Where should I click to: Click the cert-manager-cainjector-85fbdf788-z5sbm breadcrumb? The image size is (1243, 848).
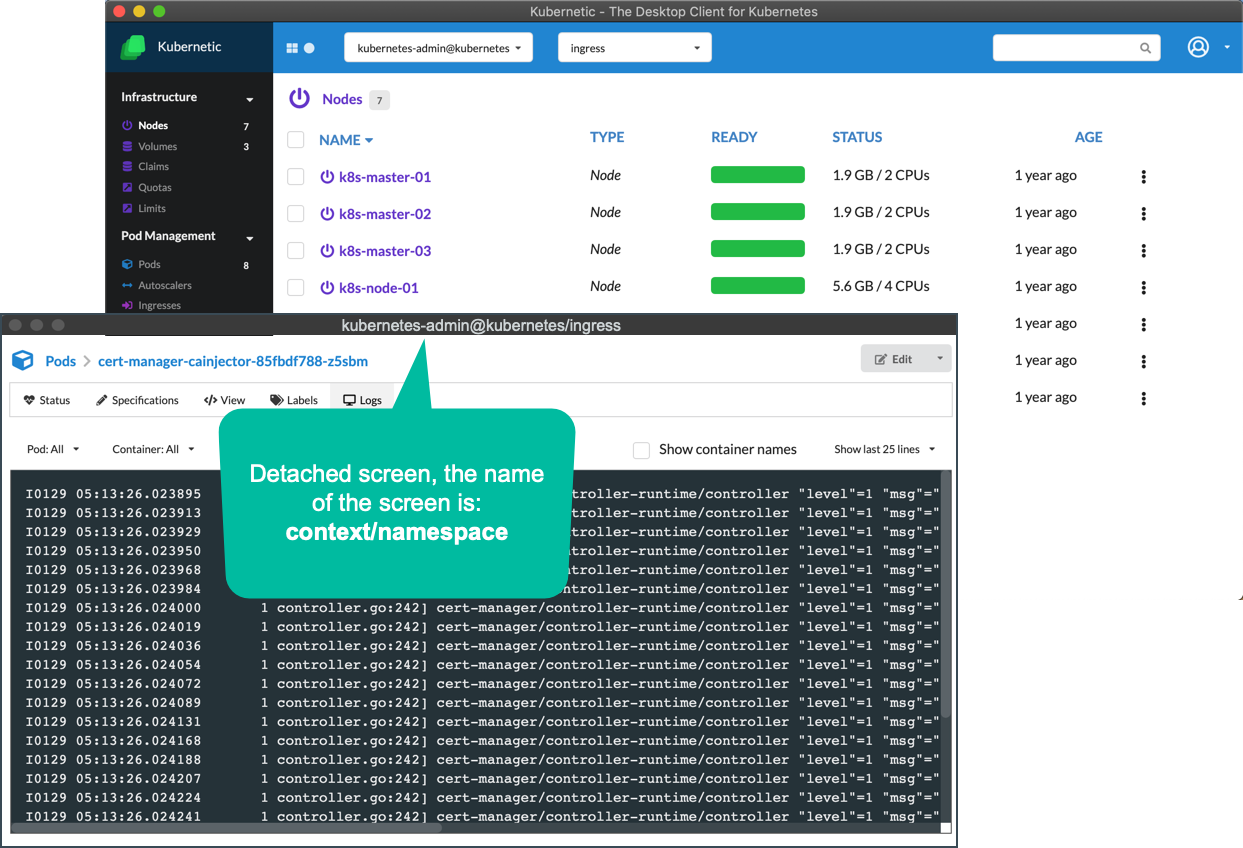pos(233,361)
